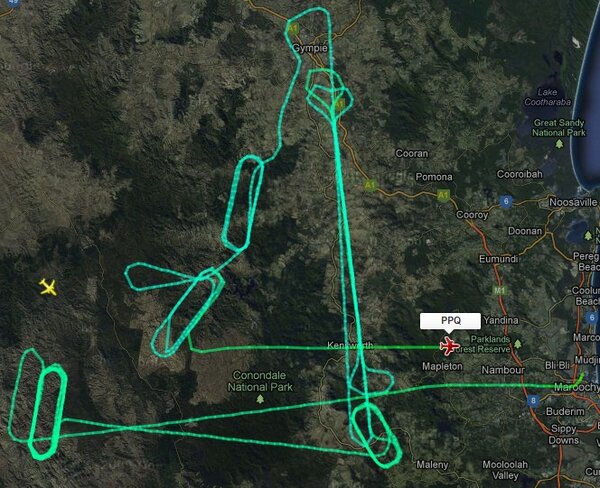Viewport: 600px width, 488px height.
Task: Click the Parklands Forest Reserve tree icon
Action: [x=517, y=344]
